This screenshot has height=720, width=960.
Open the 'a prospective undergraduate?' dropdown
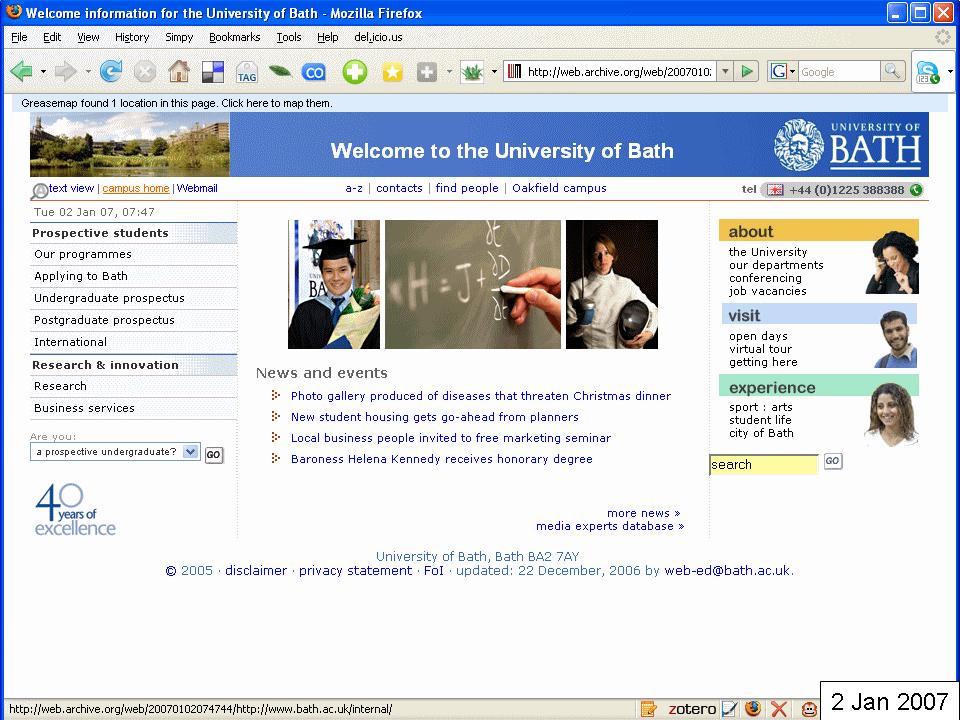(x=115, y=452)
